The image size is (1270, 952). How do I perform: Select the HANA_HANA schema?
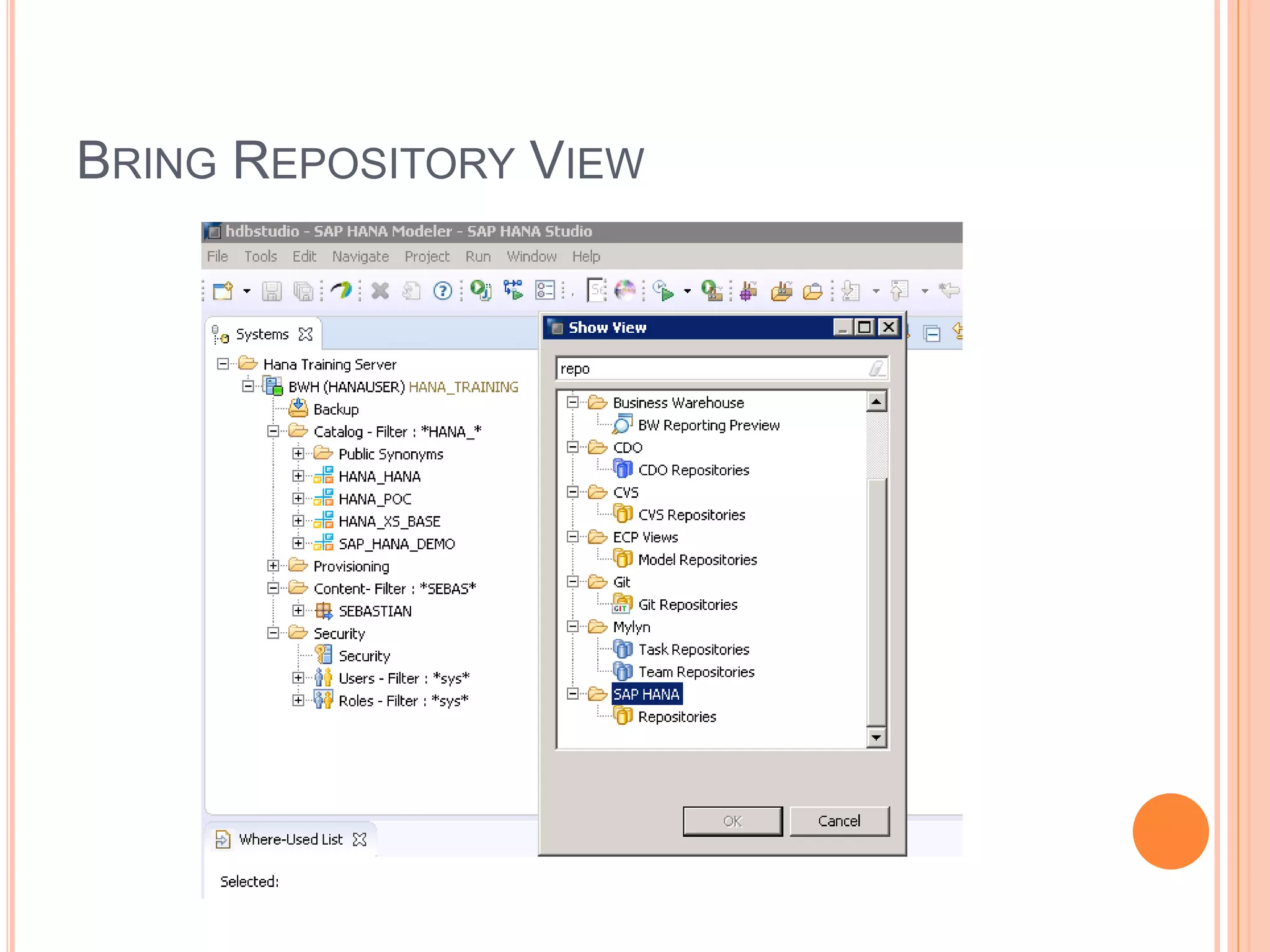tap(380, 477)
